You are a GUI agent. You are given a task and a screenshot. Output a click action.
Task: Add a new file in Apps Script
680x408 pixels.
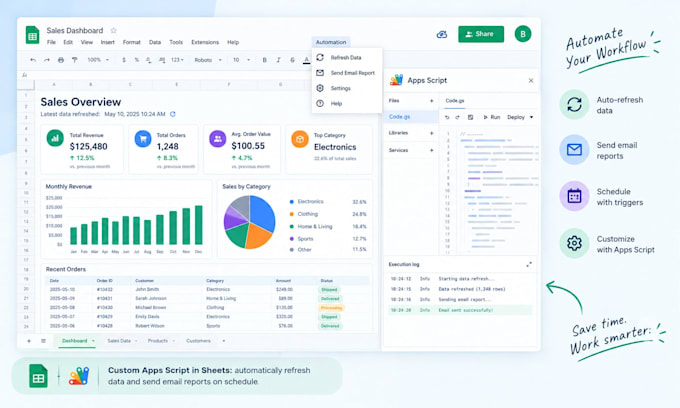432,101
